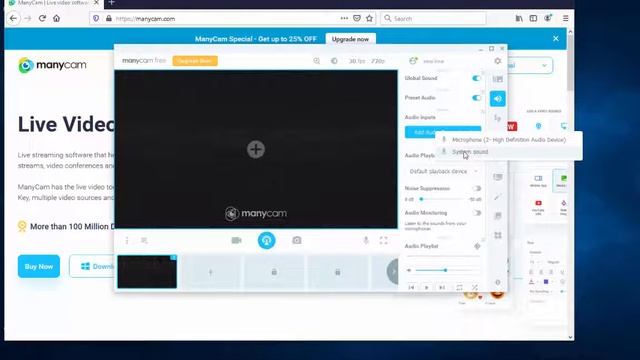Click the second locked preset slot

point(338,272)
